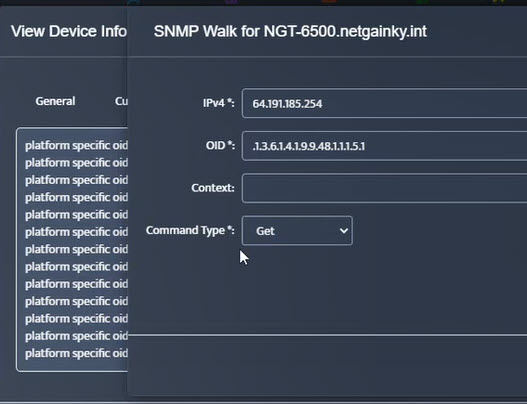Click the chevron arrow beside Get

tap(343, 231)
